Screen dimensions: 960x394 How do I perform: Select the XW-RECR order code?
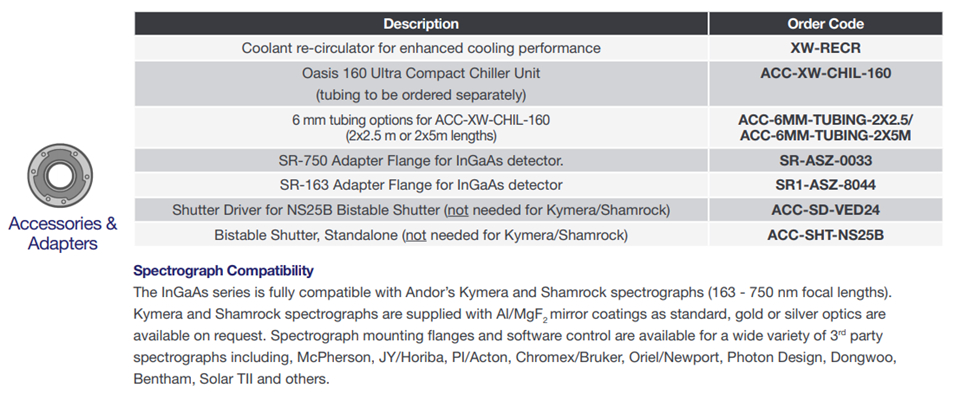[825, 48]
